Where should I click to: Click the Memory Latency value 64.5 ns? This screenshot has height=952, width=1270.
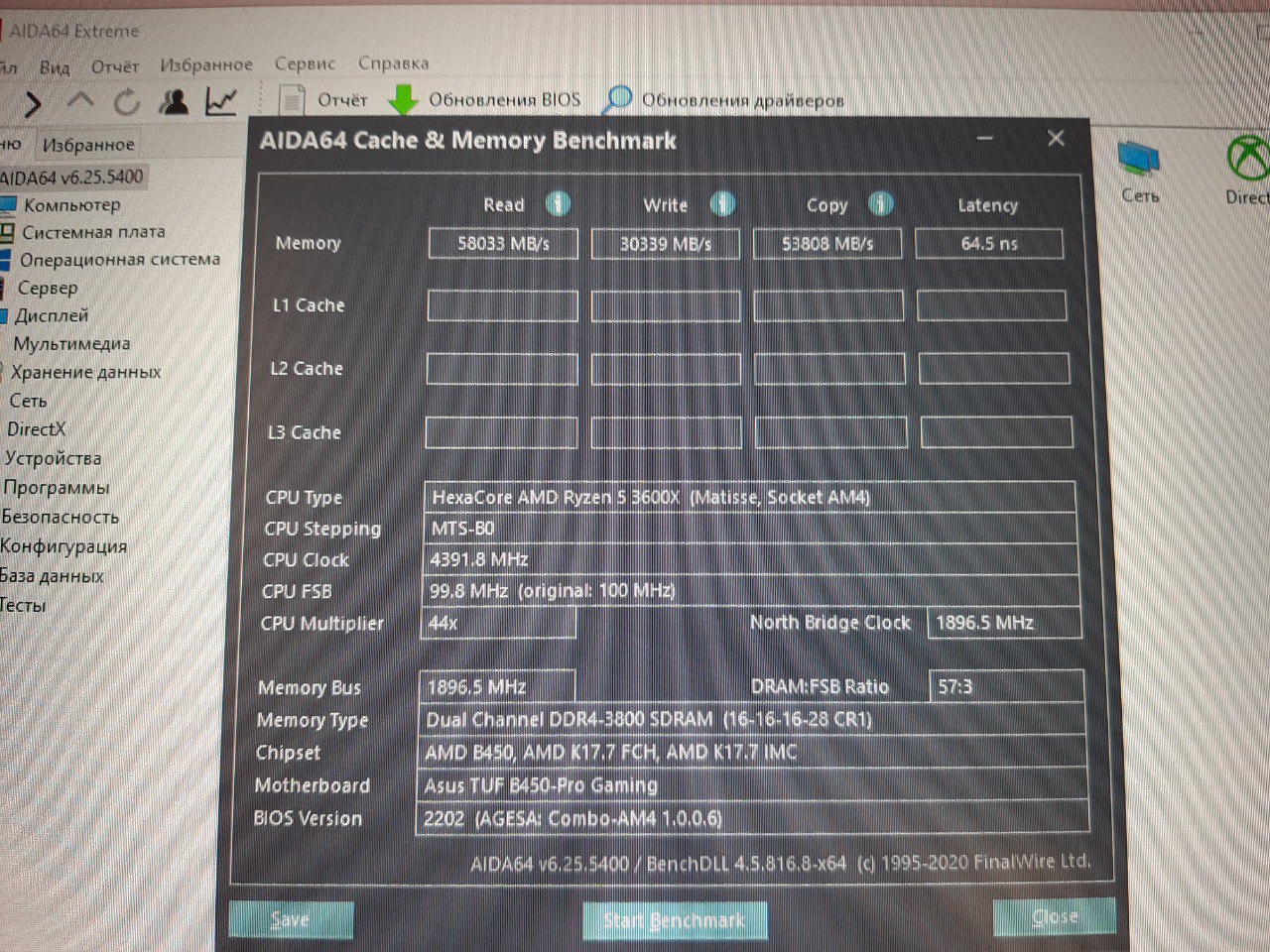pos(989,243)
